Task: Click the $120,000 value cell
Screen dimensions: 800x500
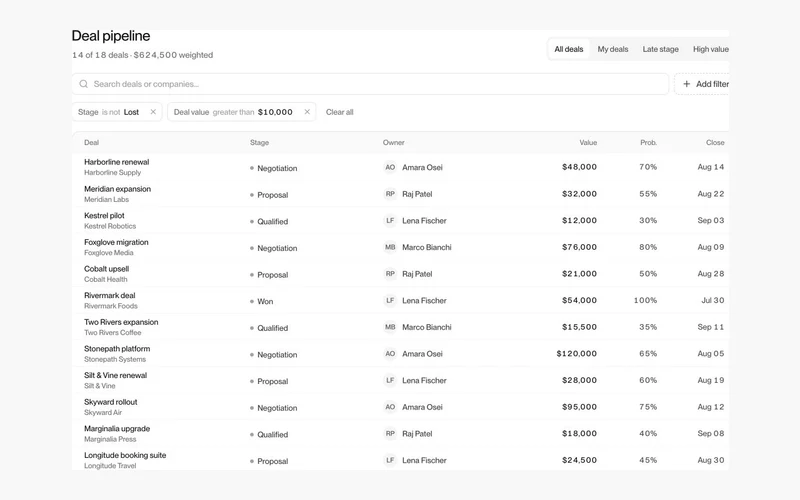Action: click(577, 354)
